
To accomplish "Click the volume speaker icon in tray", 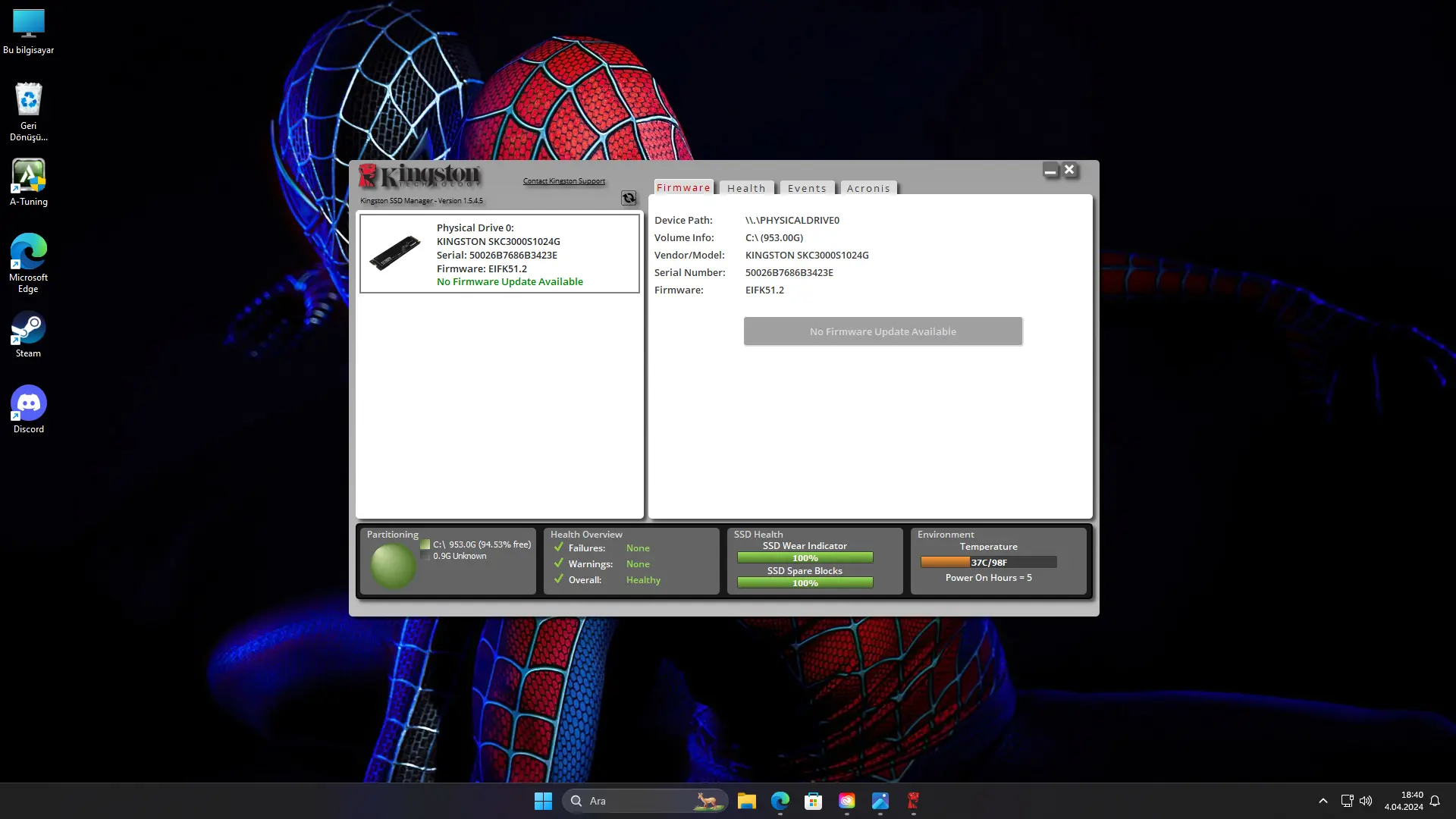I will click(x=1366, y=801).
